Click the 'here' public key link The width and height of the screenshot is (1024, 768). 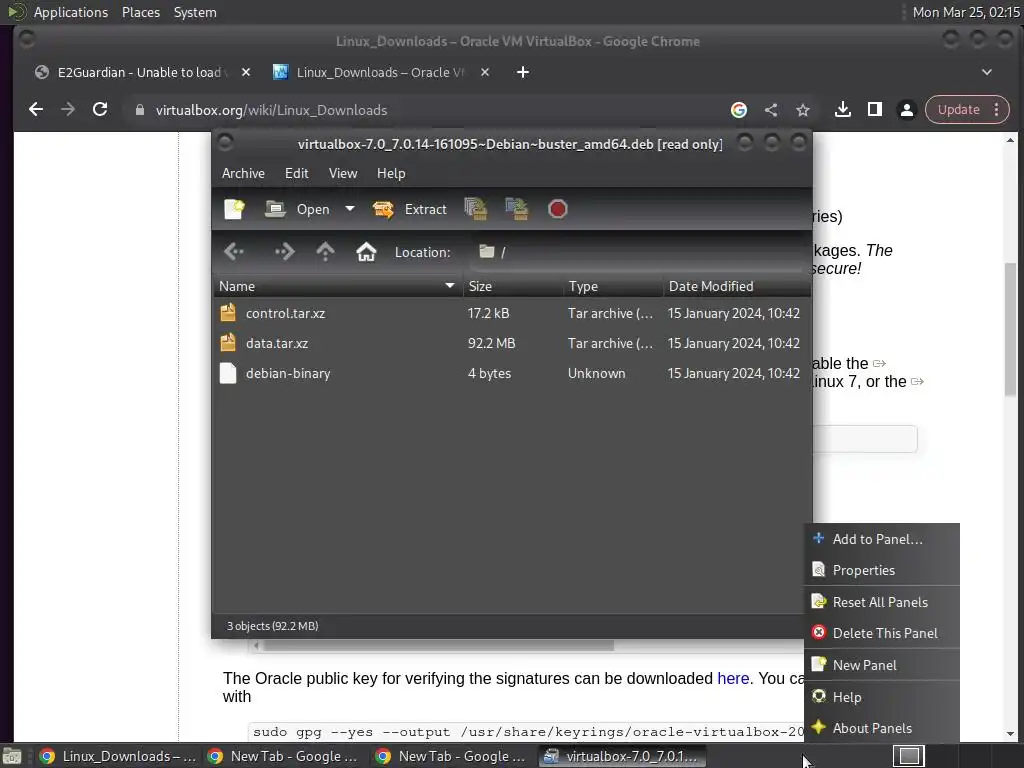pyautogui.click(x=733, y=679)
